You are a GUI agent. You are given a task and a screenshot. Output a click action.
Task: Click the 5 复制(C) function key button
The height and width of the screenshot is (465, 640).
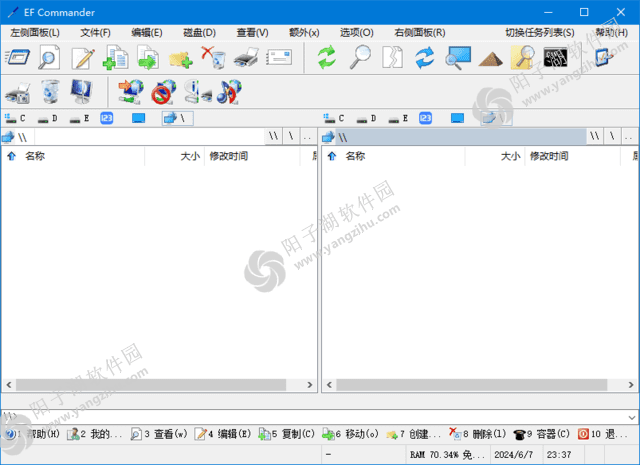pyautogui.click(x=287, y=434)
